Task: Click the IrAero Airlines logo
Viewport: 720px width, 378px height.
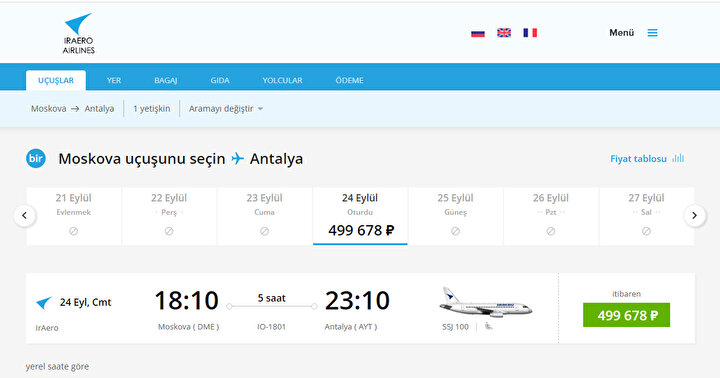Action: point(79,34)
